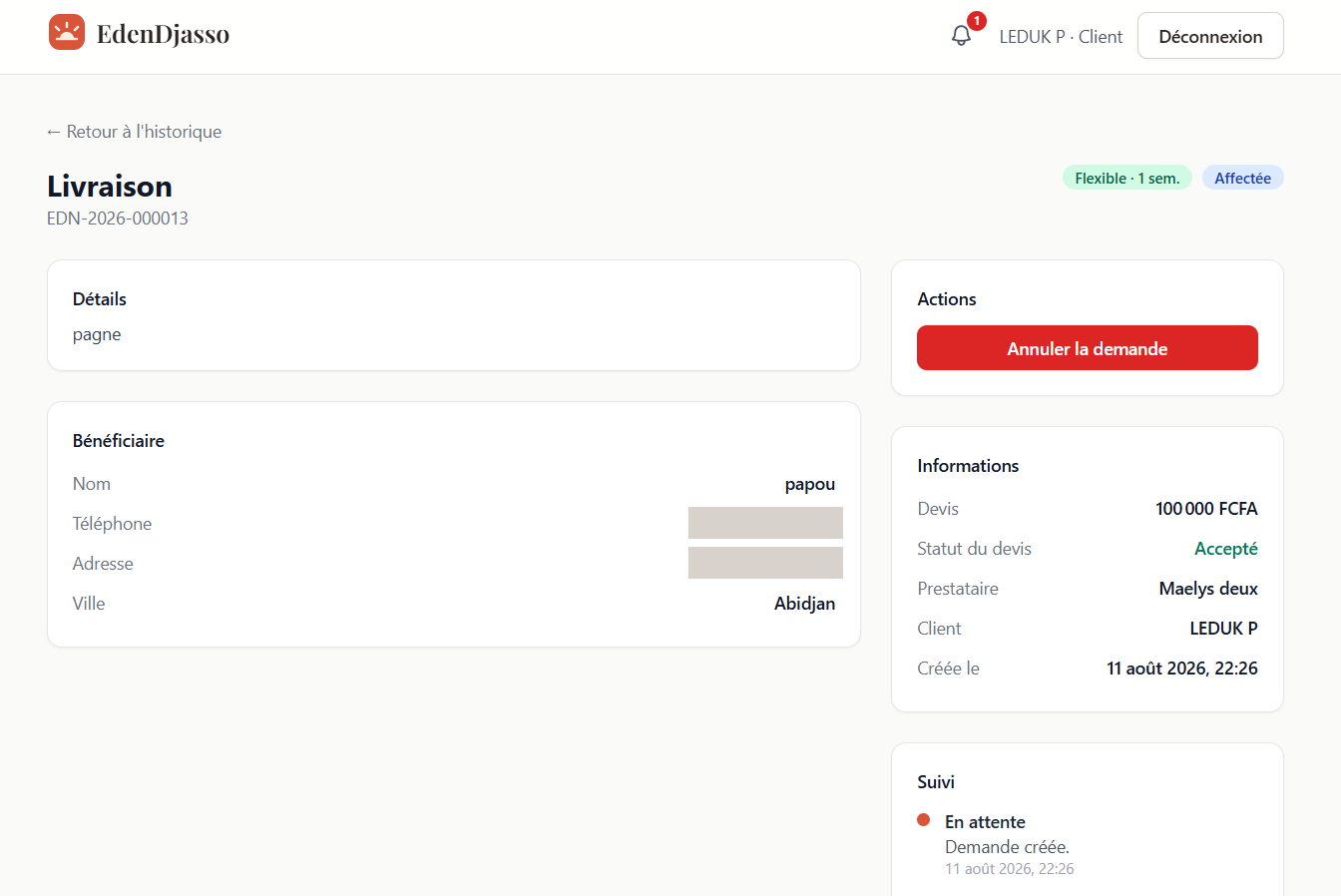This screenshot has width=1341, height=896.
Task: Click the Actions card heading
Action: click(x=947, y=299)
